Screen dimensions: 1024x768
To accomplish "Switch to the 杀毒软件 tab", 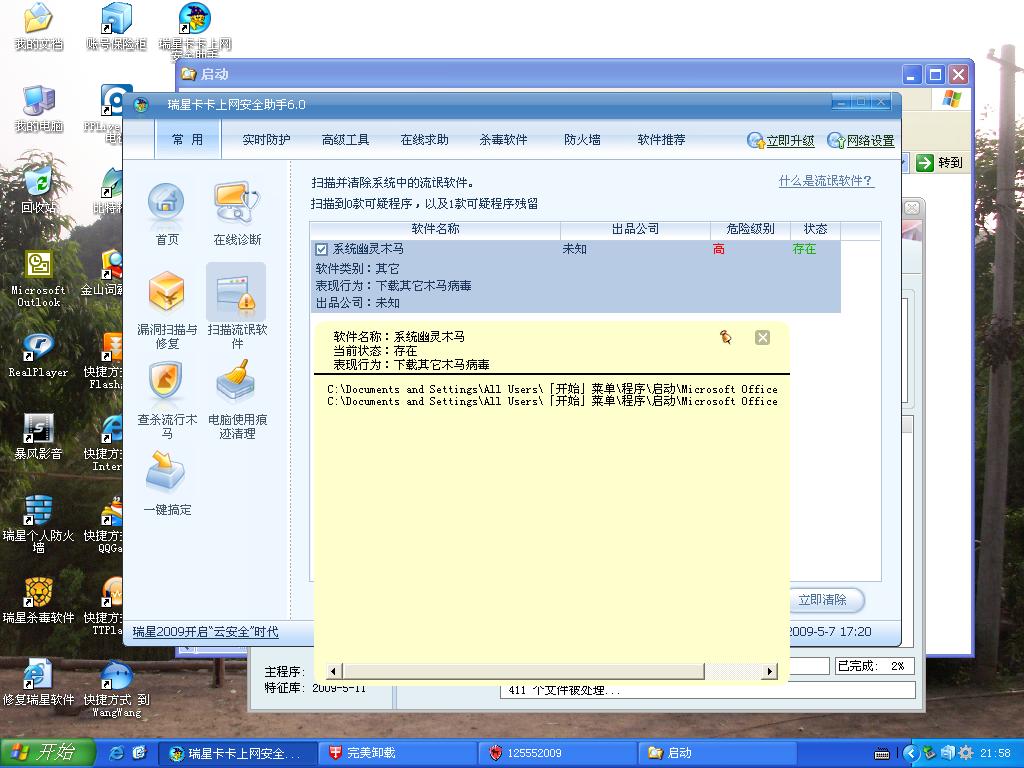I will [x=503, y=140].
